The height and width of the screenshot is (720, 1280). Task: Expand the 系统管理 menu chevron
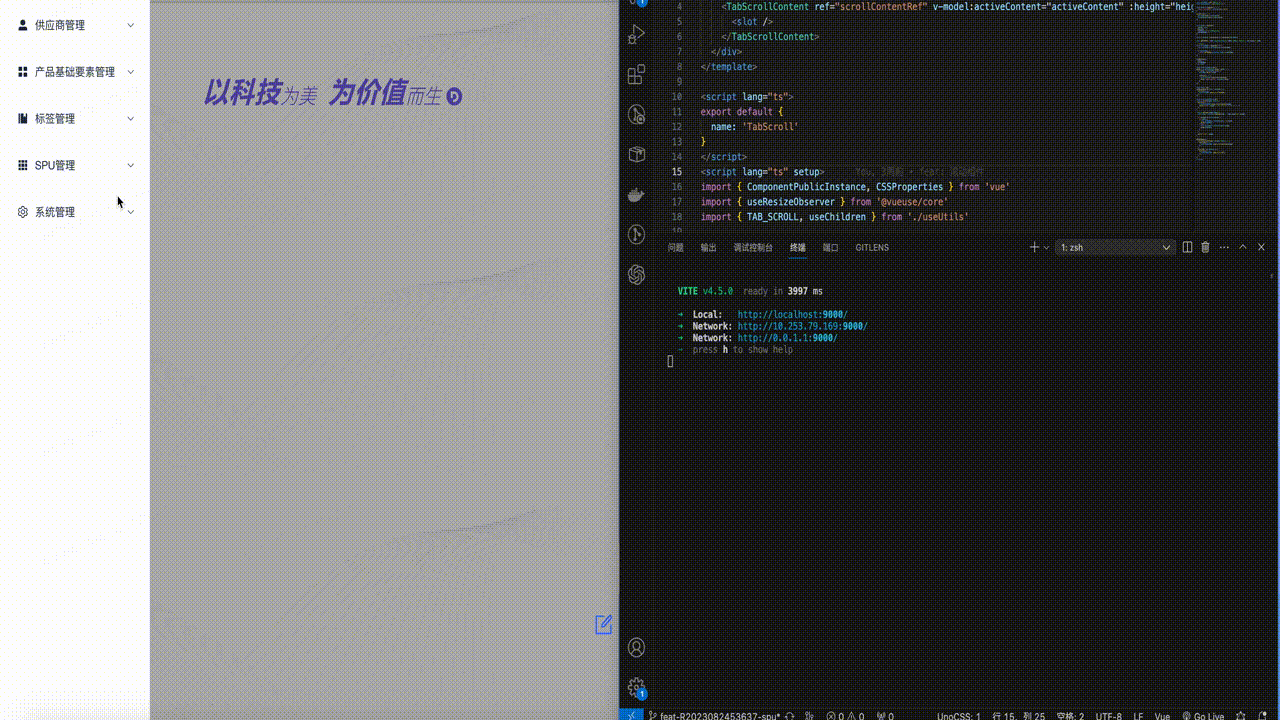[x=130, y=212]
